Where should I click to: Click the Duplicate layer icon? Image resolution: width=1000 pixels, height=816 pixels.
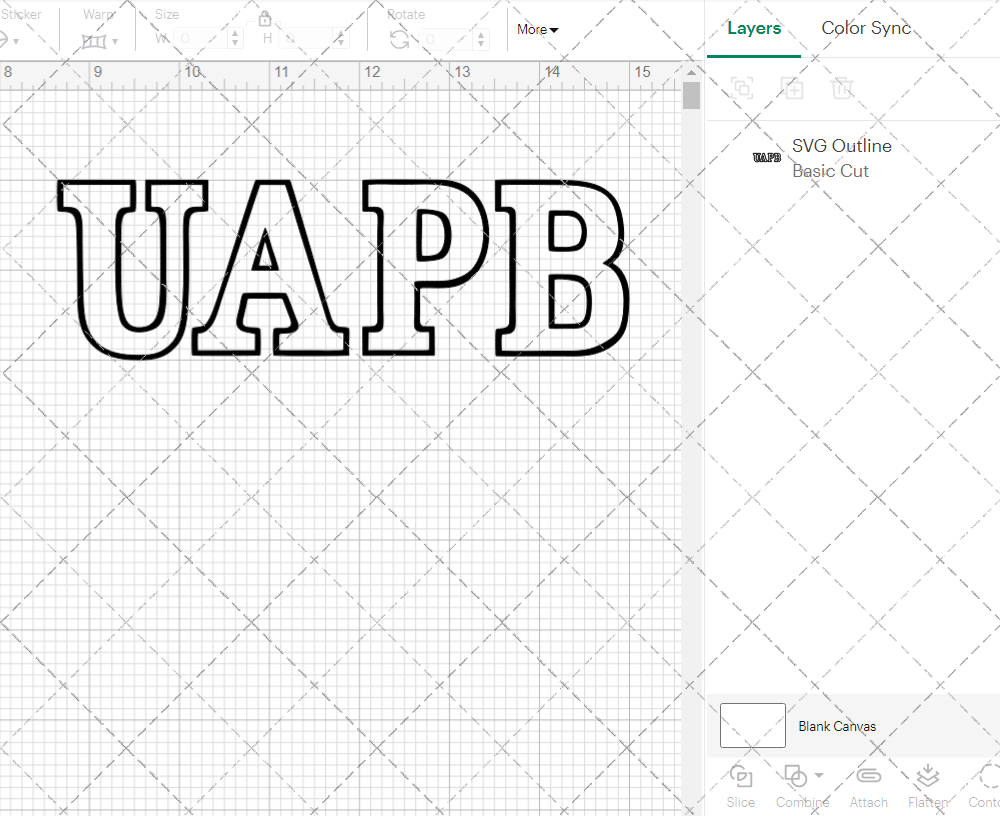coord(792,88)
